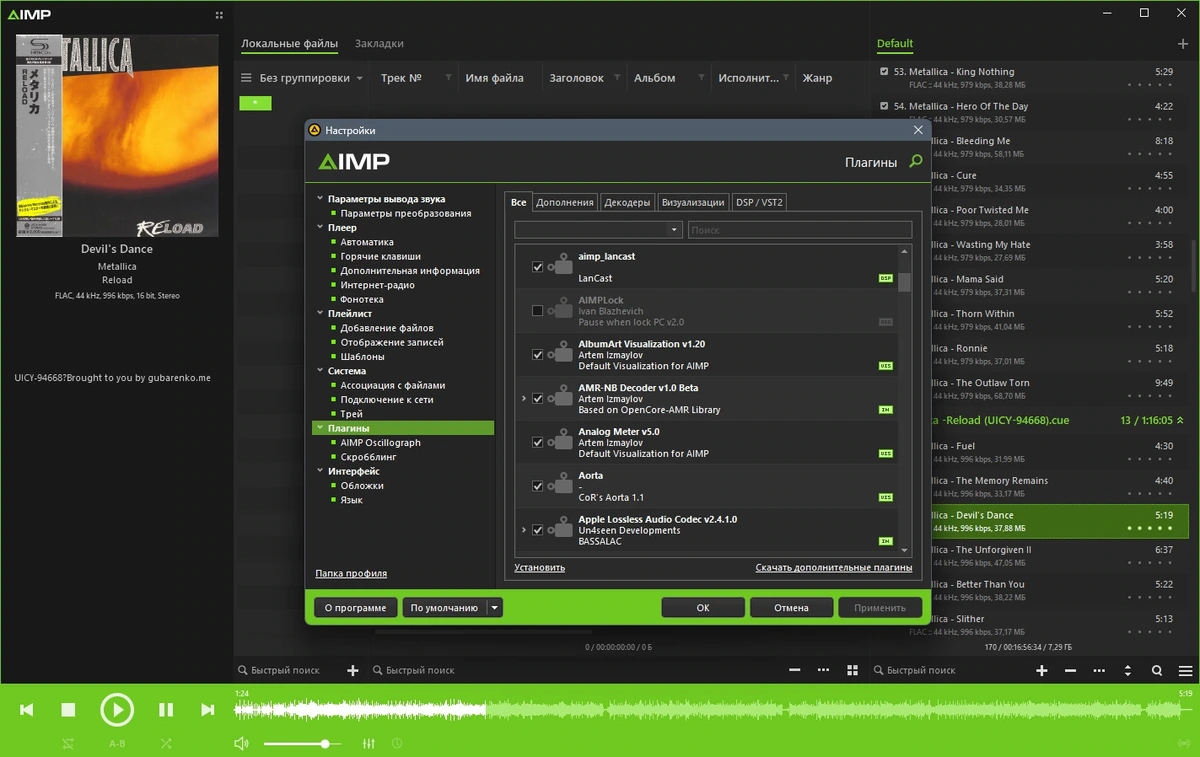Collapse the Плейлист section arrow in the settings tree
The image size is (1200, 757).
pos(320,314)
